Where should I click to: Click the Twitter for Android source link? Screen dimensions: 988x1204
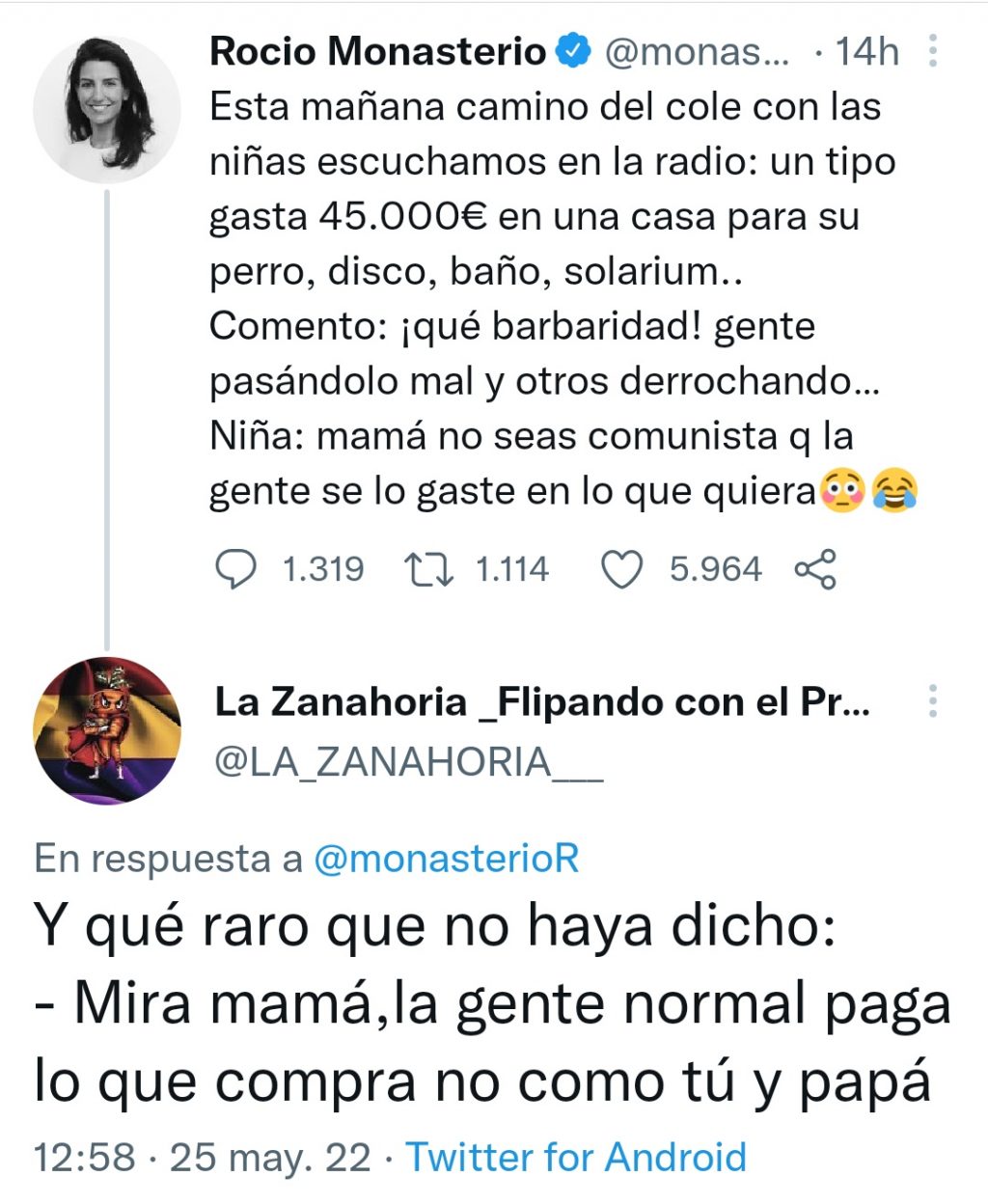point(576,1156)
